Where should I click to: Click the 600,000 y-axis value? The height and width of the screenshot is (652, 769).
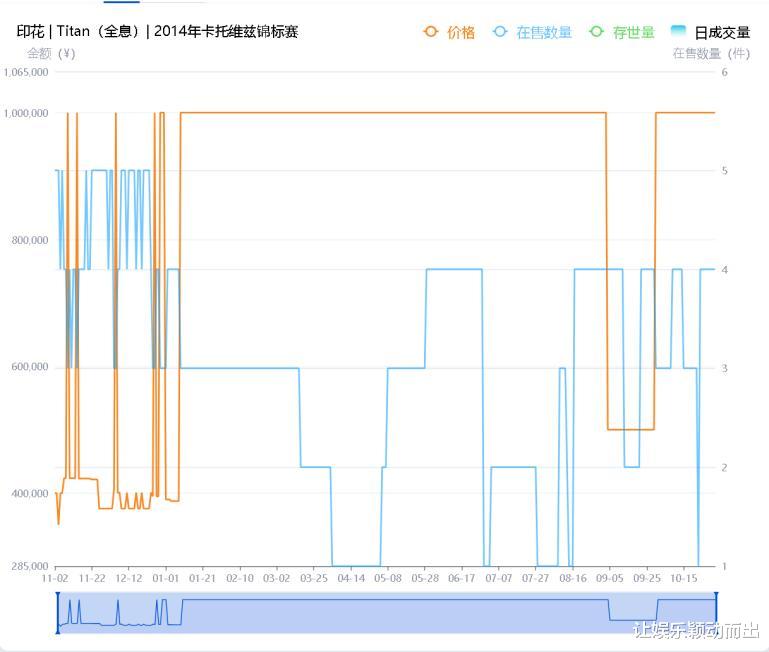pos(30,366)
